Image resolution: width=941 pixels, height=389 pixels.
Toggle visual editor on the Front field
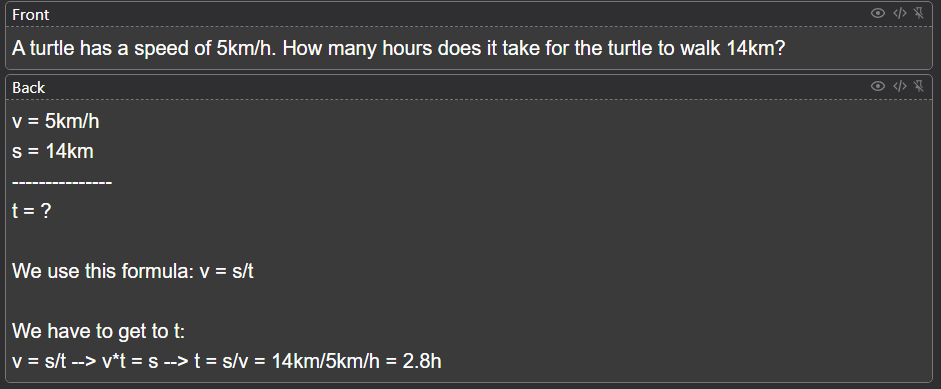click(877, 13)
